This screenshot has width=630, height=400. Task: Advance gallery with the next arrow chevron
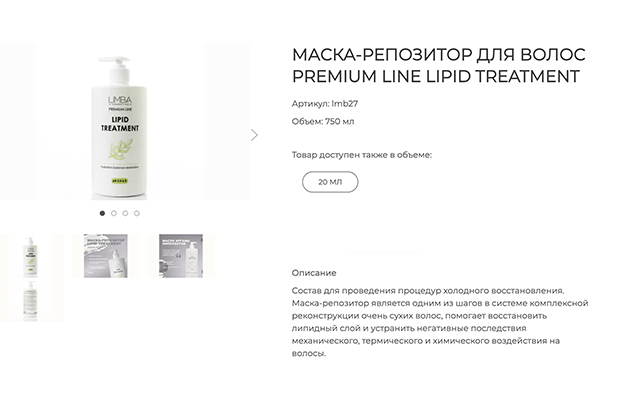pos(254,135)
